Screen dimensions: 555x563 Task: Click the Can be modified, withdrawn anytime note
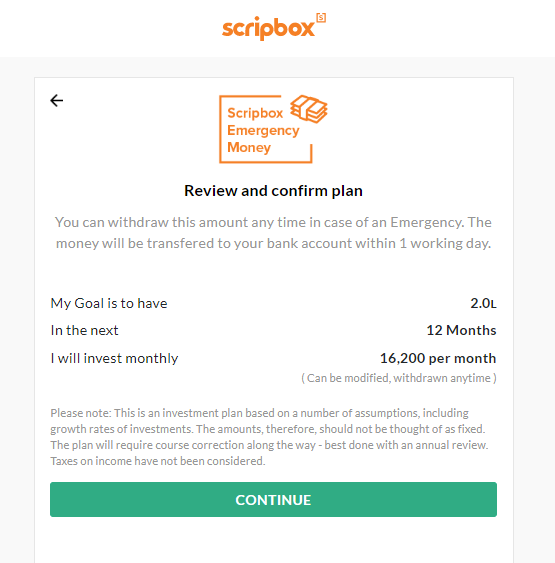tap(398, 378)
